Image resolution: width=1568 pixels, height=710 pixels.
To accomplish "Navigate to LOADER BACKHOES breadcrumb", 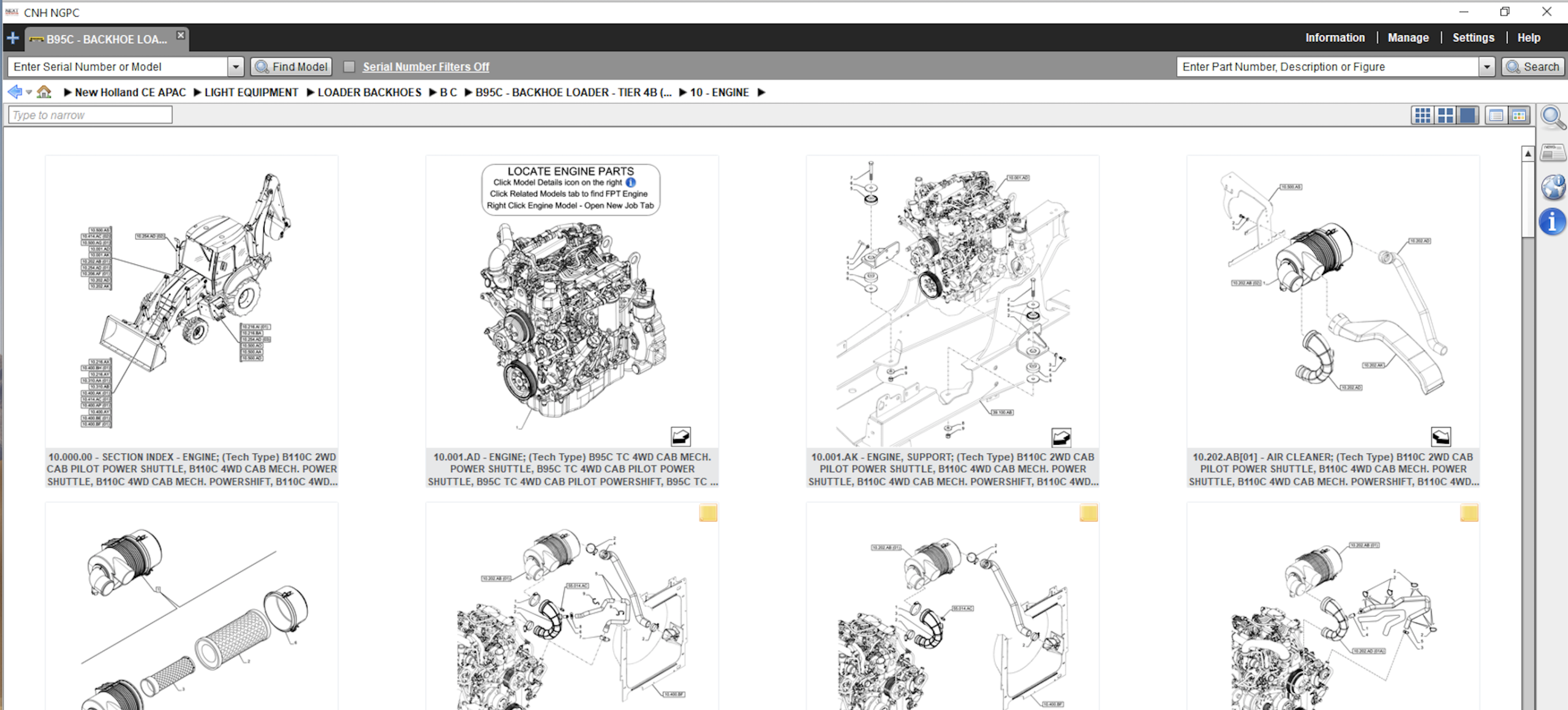I will (x=369, y=93).
